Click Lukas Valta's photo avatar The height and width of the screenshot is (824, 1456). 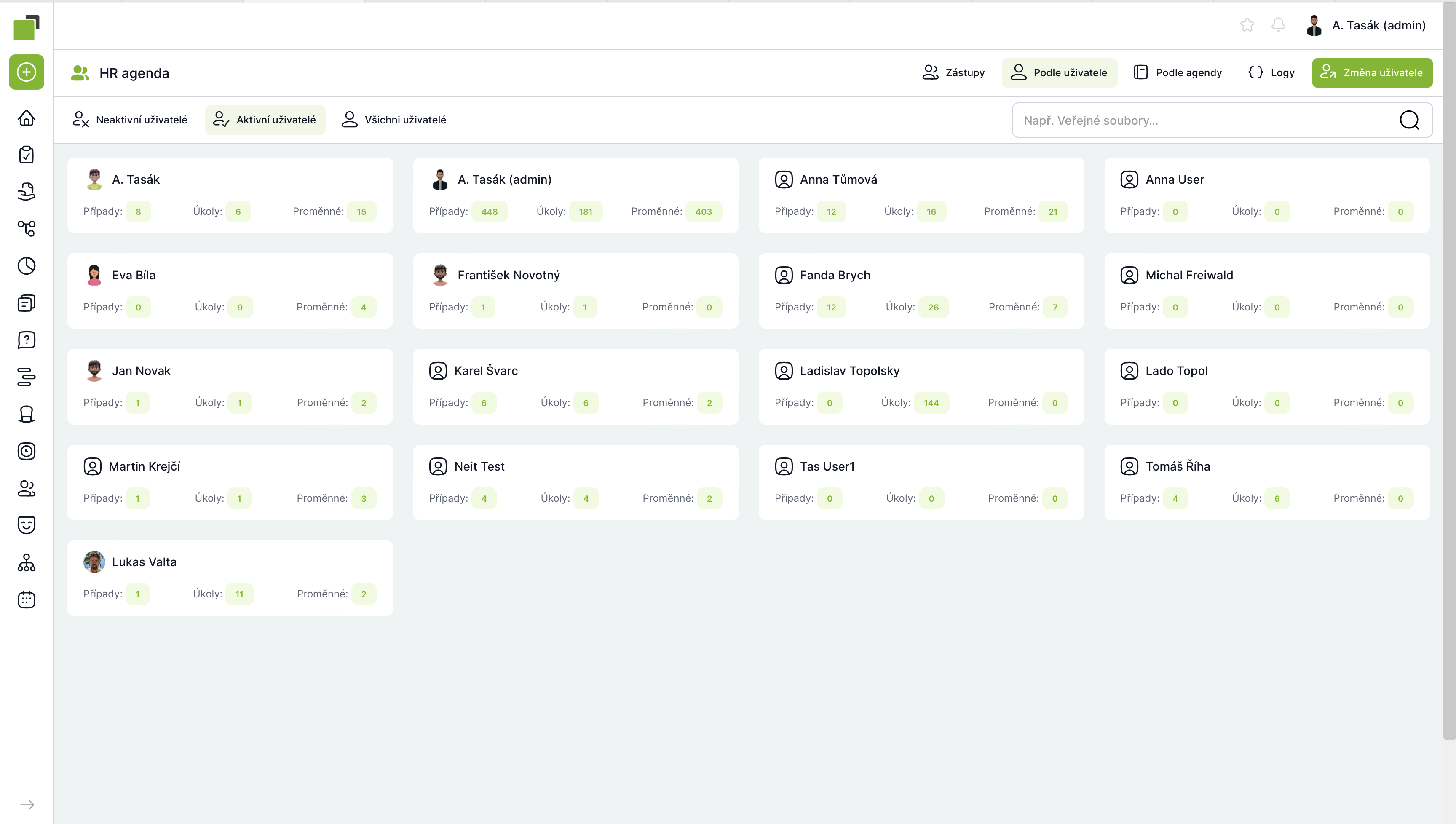point(94,562)
